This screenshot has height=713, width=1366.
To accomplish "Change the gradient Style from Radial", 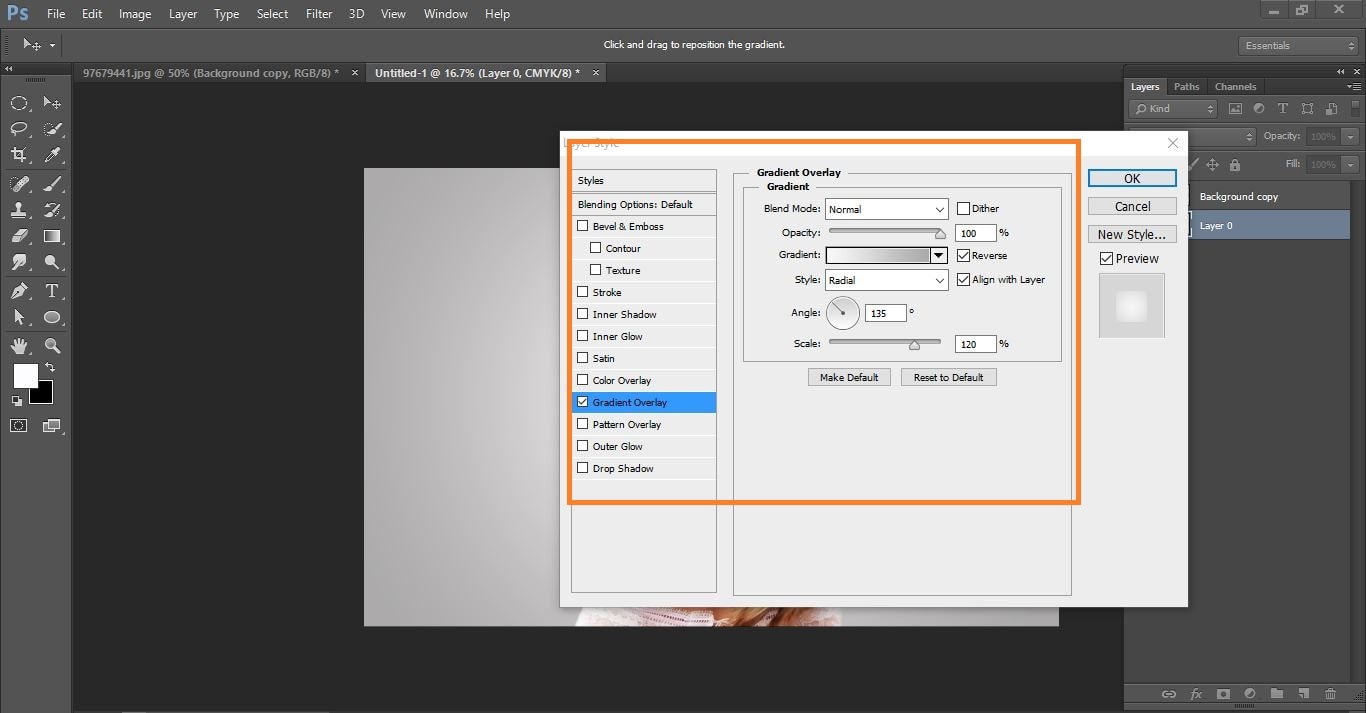I will [885, 280].
